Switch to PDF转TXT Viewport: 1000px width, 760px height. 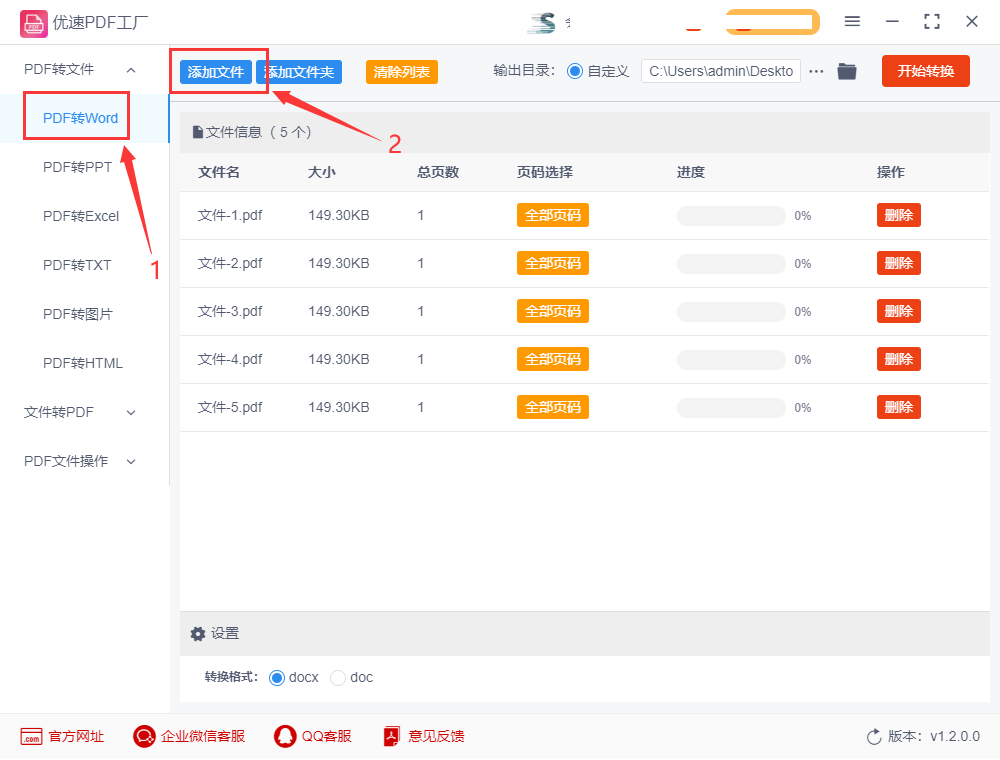77,265
